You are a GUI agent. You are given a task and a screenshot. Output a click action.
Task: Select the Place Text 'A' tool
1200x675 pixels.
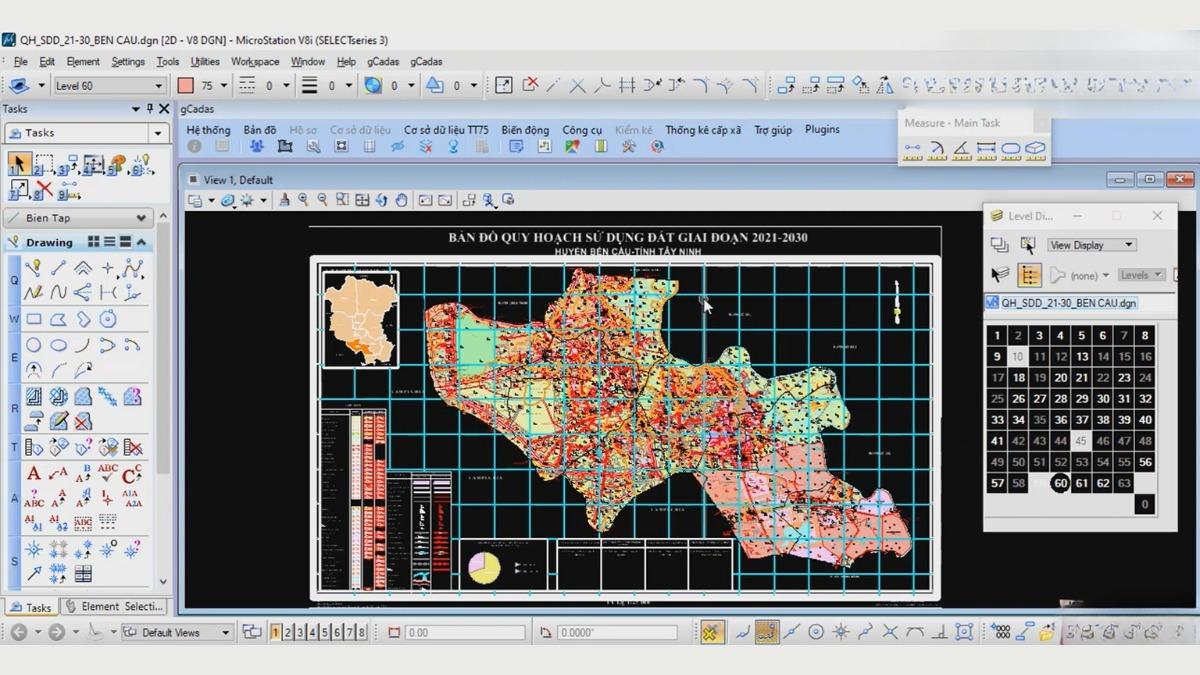pyautogui.click(x=34, y=474)
